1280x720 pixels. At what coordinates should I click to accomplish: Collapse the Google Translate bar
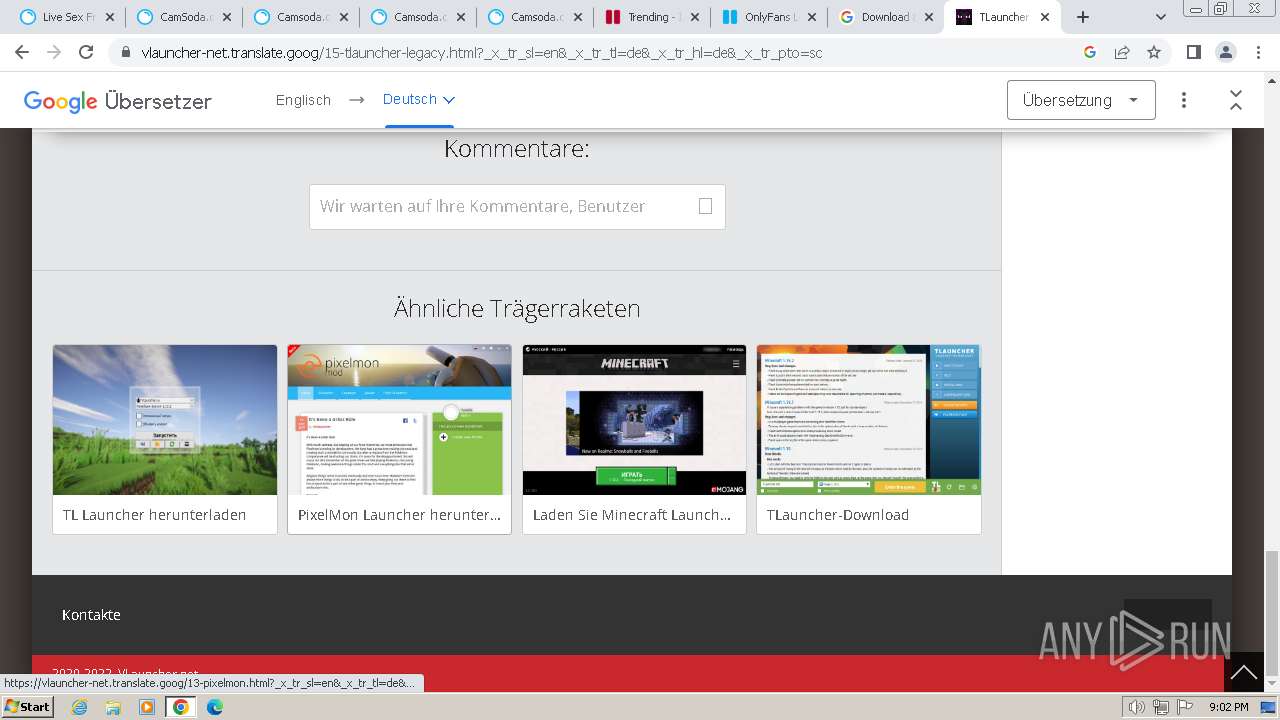pyautogui.click(x=1236, y=100)
